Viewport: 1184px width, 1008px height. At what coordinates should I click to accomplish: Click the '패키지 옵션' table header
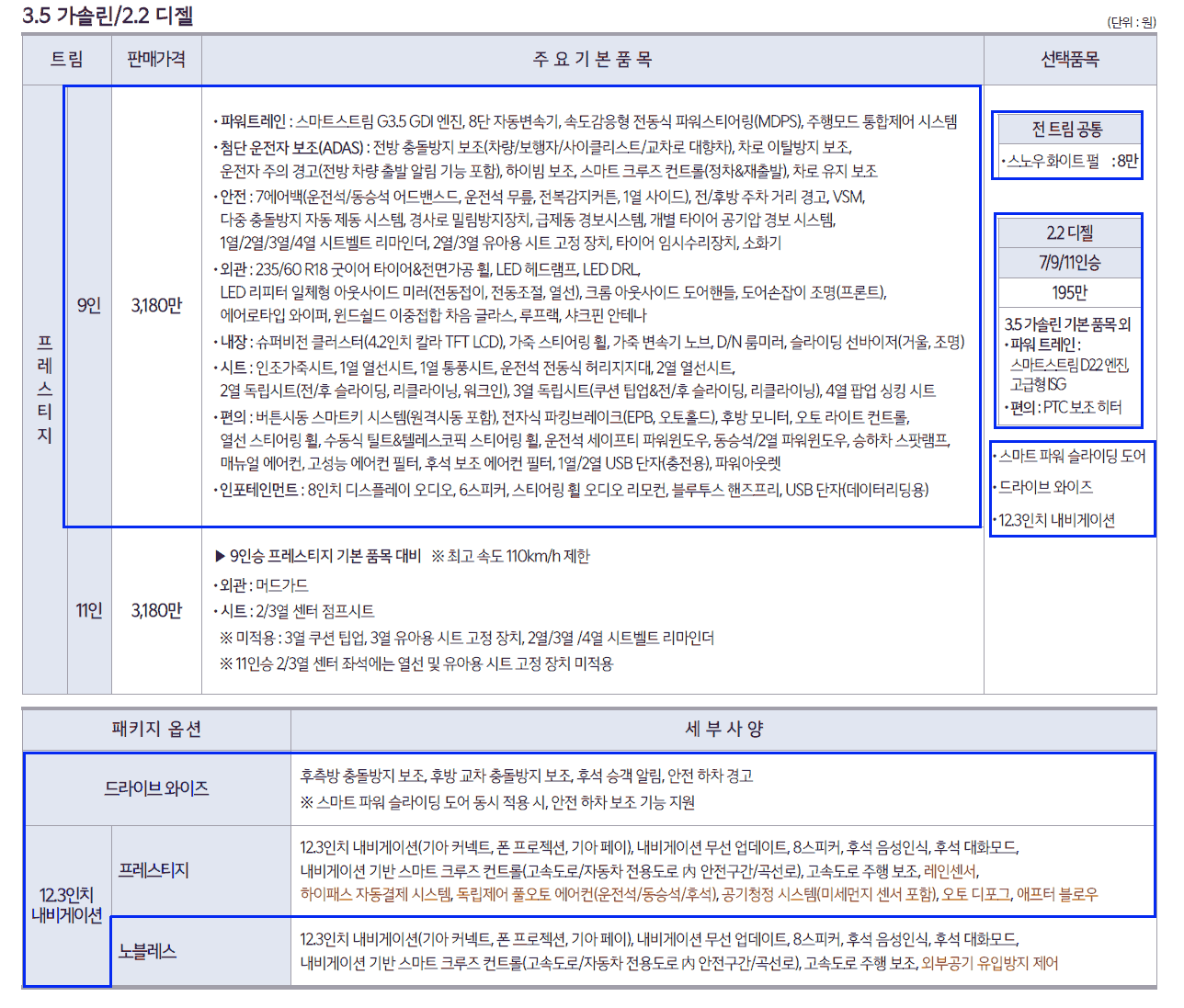click(156, 729)
